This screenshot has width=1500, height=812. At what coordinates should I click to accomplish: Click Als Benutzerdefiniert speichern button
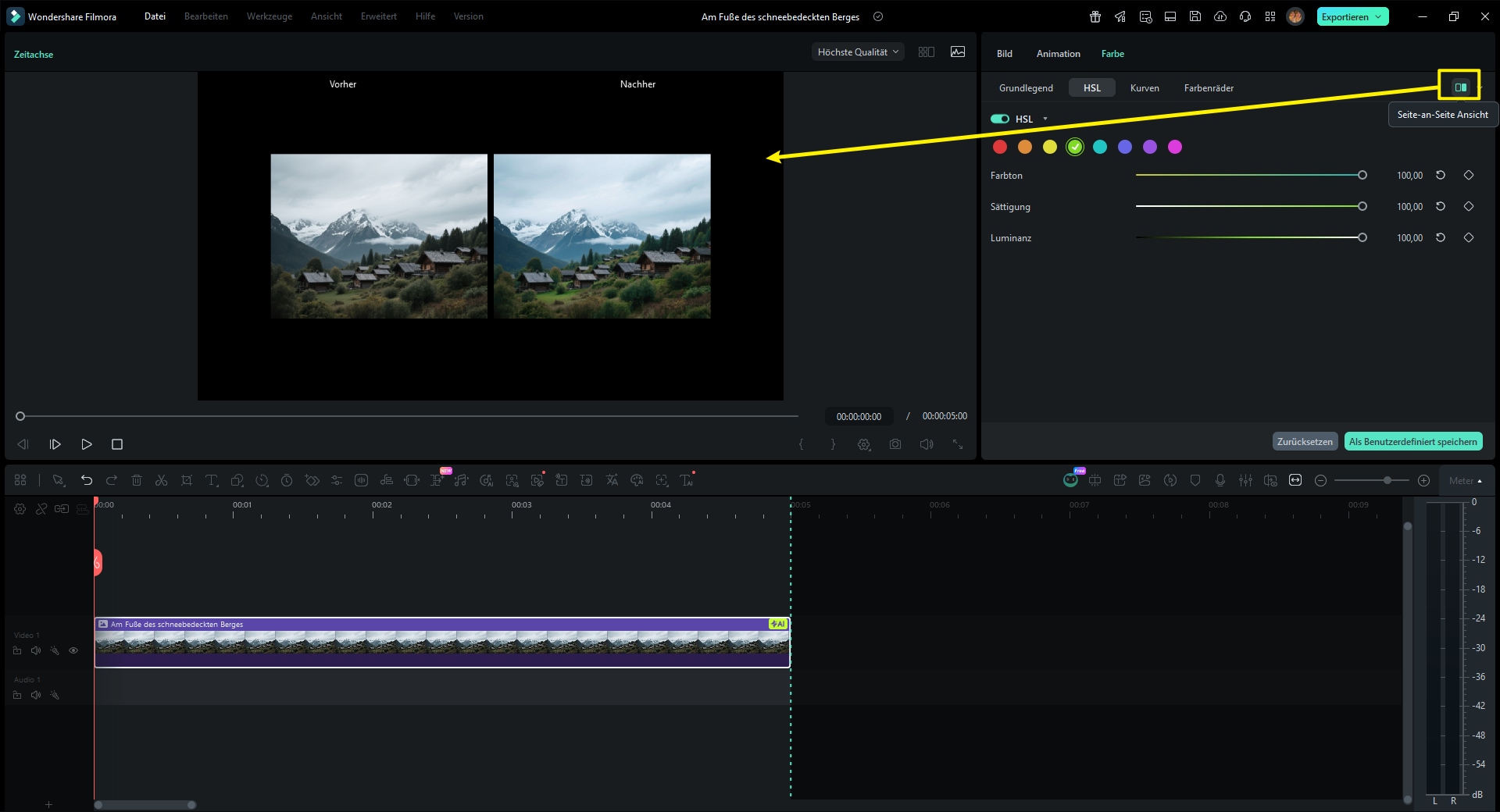click(1412, 442)
